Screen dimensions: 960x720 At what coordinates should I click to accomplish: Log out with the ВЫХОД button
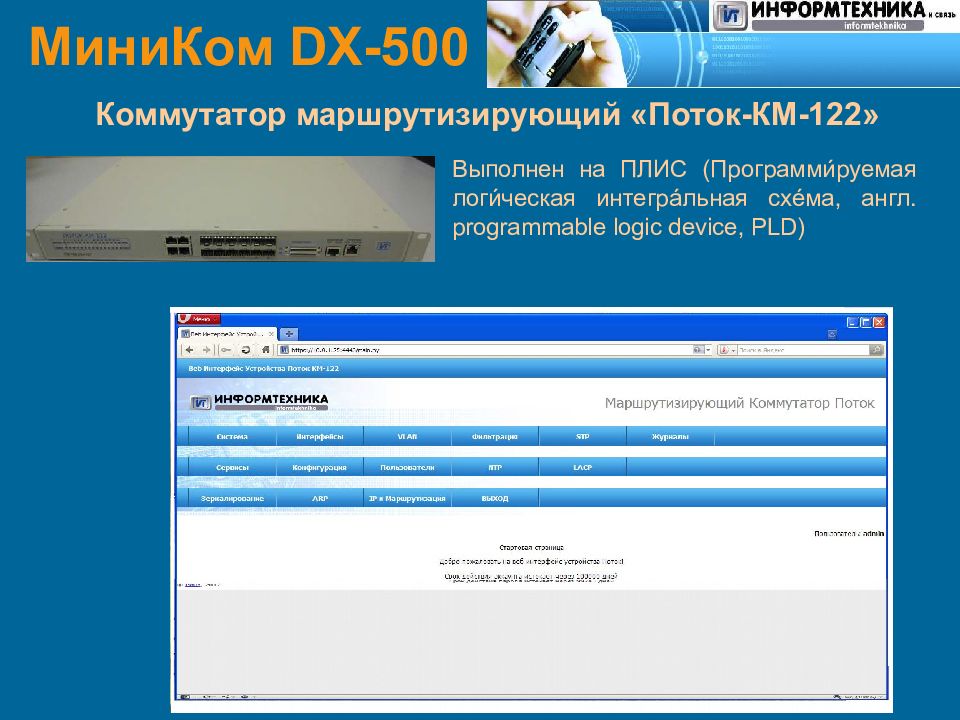coord(495,498)
